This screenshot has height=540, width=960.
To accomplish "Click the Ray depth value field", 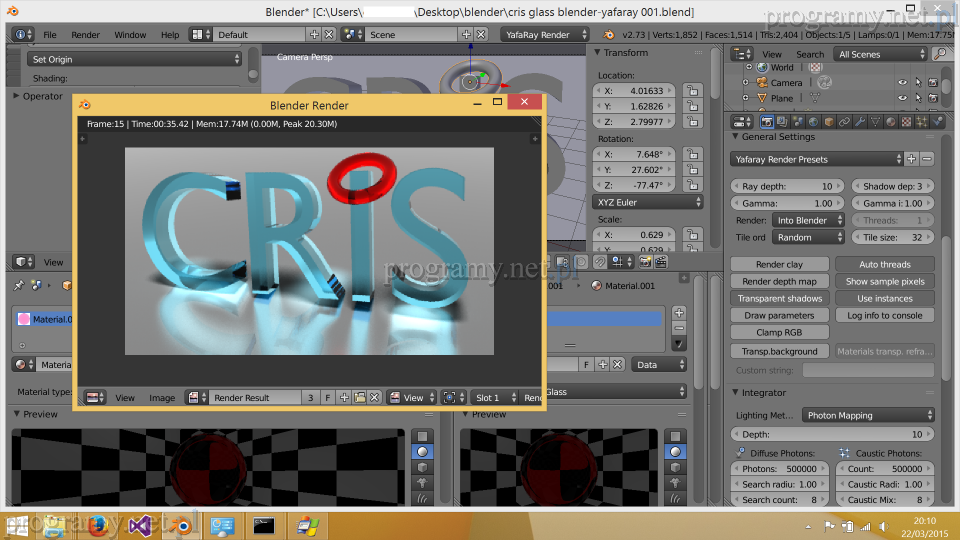I will (787, 187).
